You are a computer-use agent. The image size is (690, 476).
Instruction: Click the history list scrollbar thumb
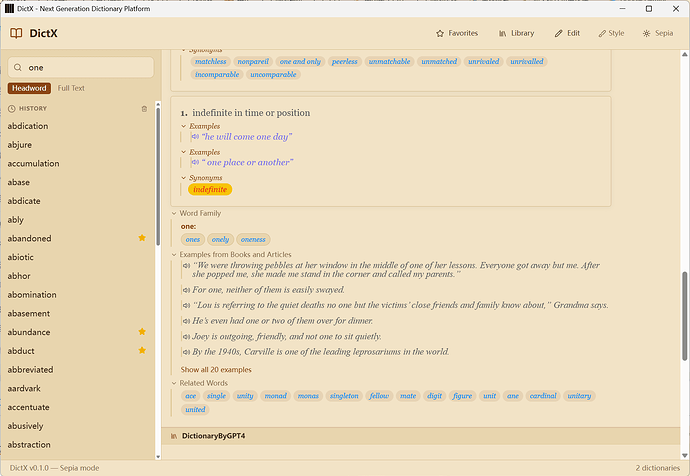click(x=158, y=175)
